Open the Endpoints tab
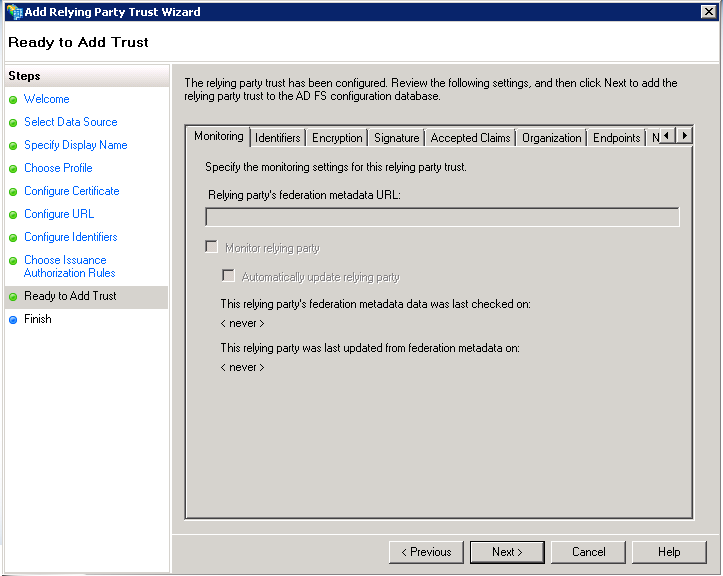 click(x=616, y=138)
